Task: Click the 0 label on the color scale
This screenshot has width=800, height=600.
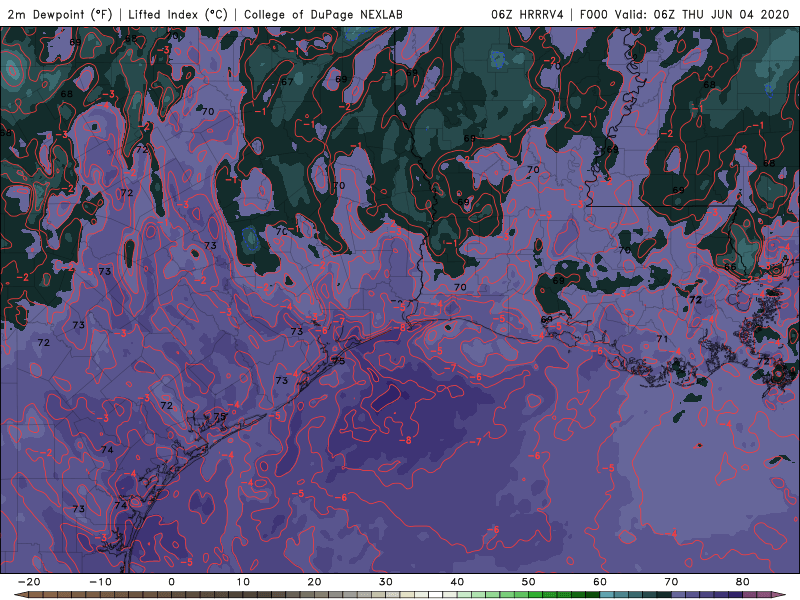Action: (171, 582)
